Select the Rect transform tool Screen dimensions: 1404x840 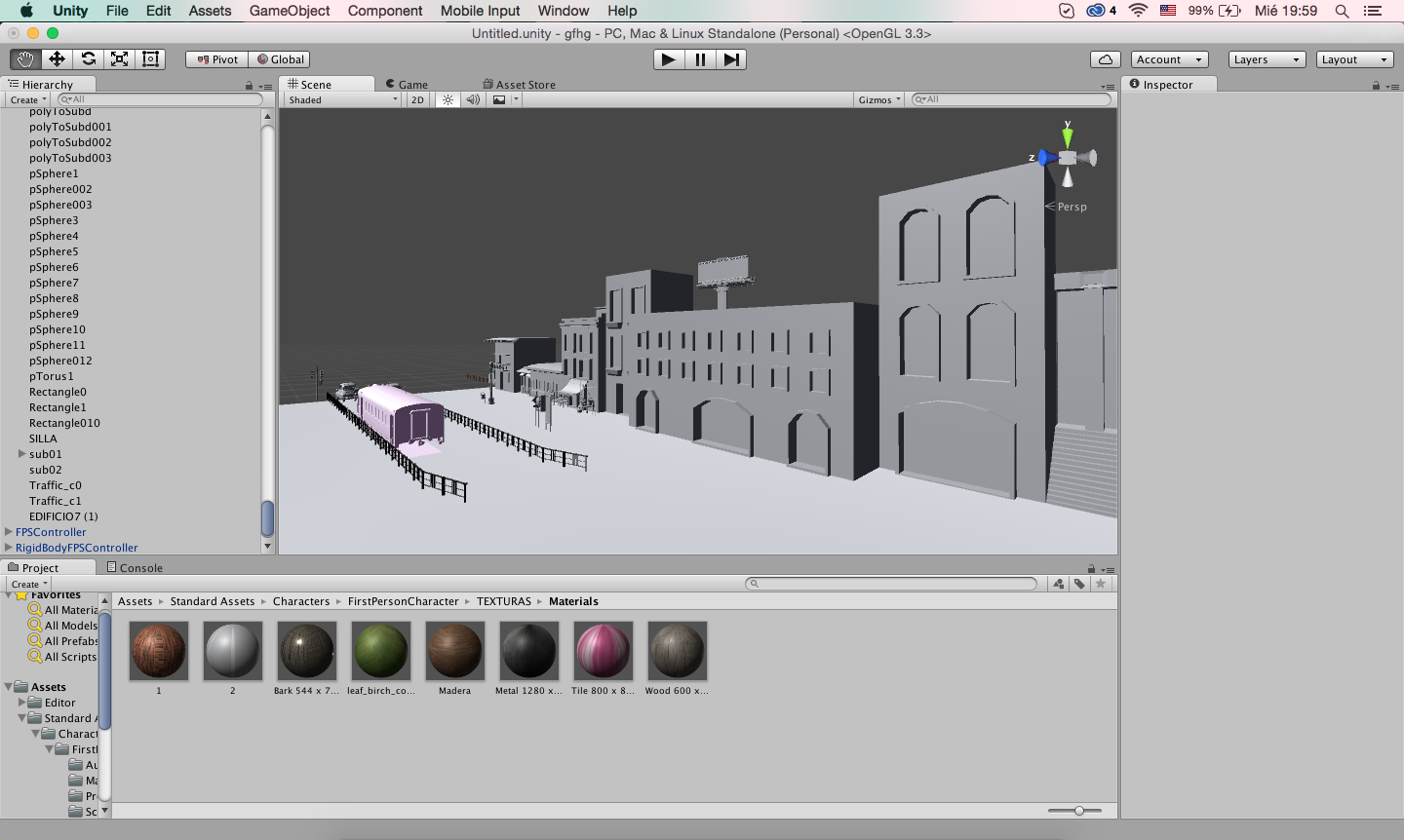(149, 58)
